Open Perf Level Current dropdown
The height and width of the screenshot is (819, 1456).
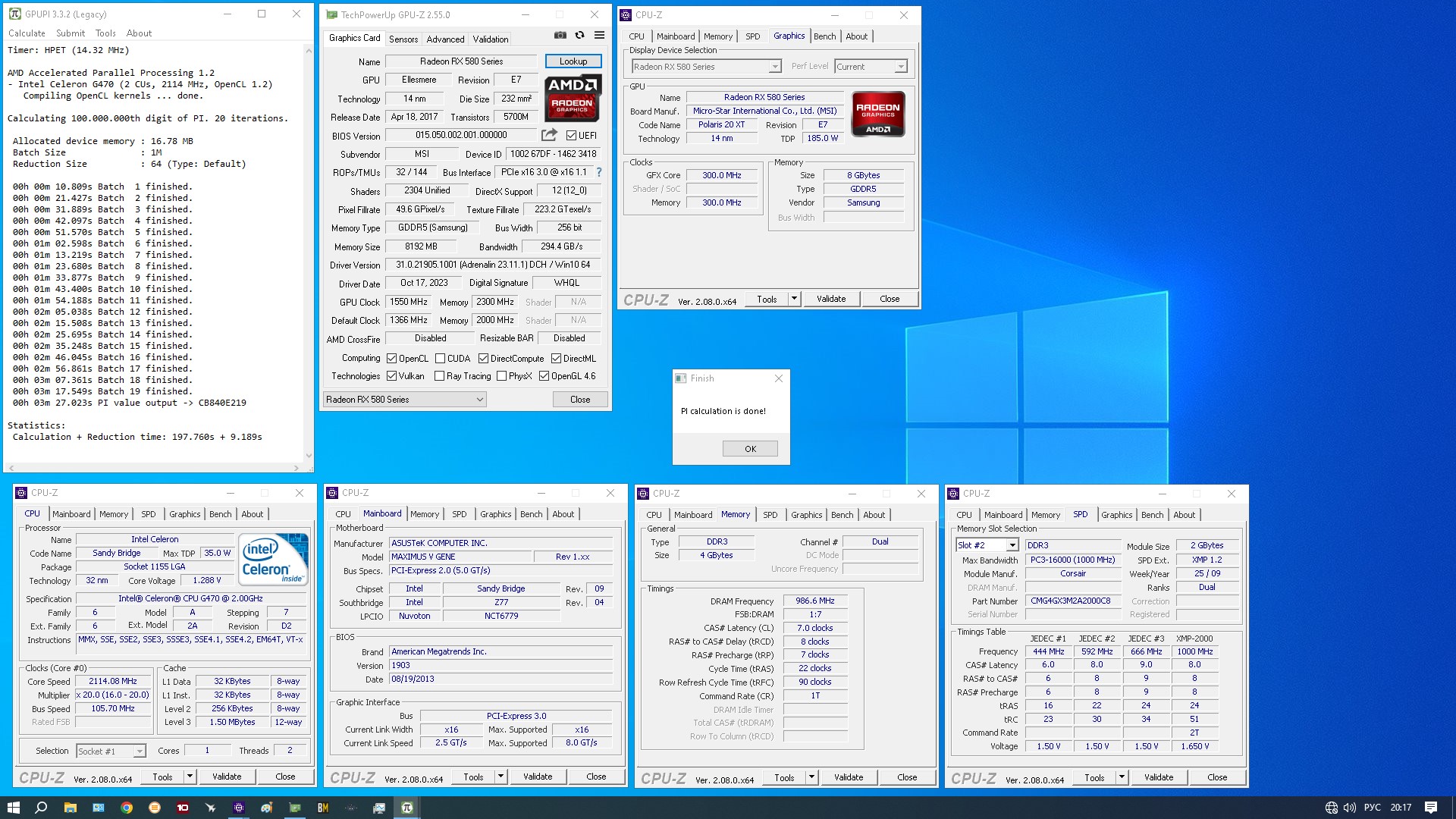871,67
